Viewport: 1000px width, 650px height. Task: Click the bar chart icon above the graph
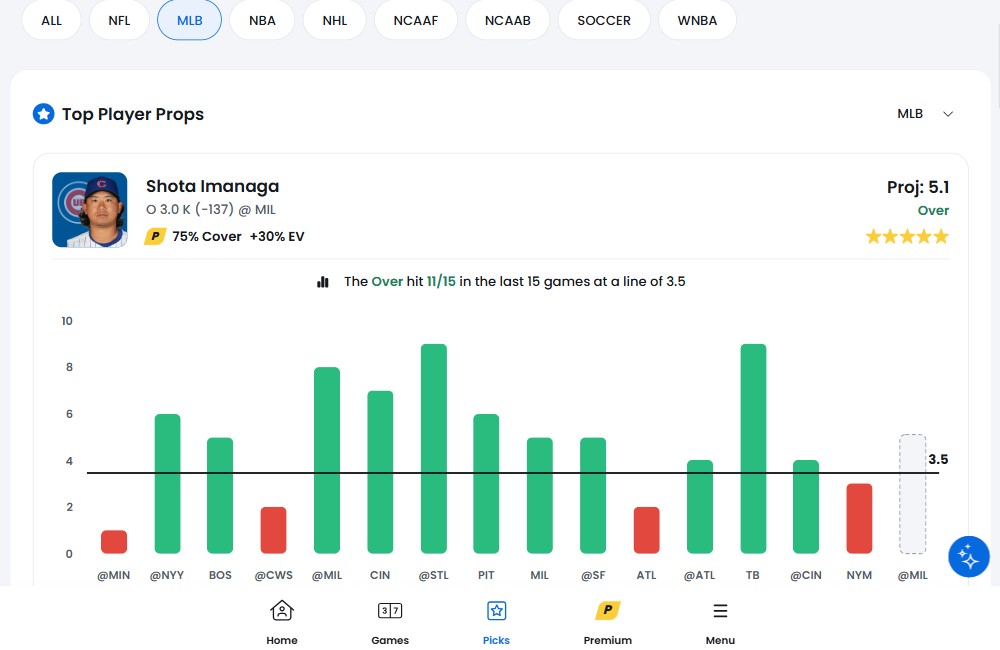tap(323, 282)
